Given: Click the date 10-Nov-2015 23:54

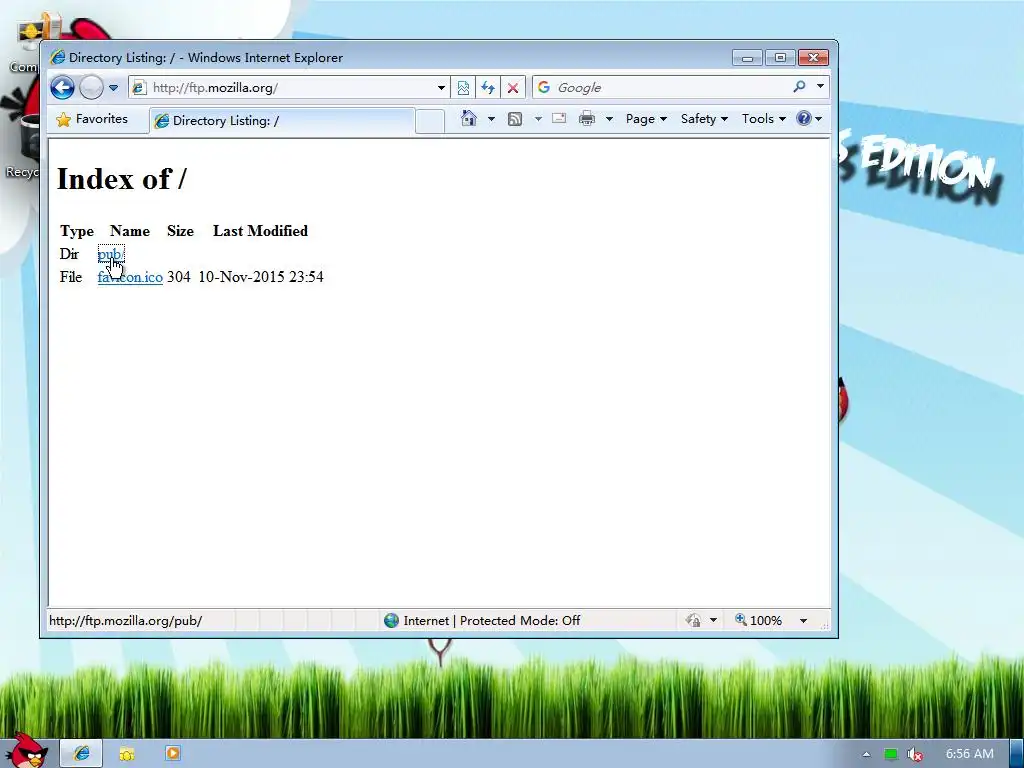Looking at the screenshot, I should pyautogui.click(x=261, y=277).
